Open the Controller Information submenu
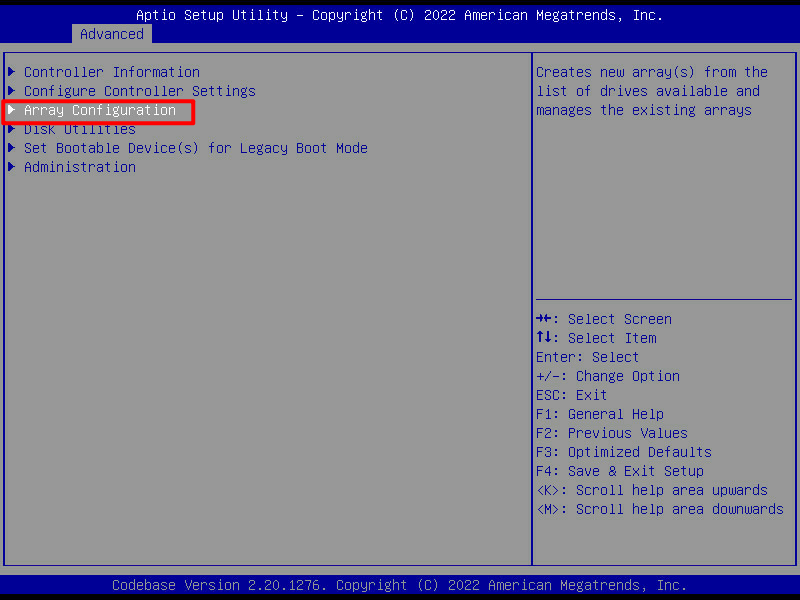 click(111, 72)
